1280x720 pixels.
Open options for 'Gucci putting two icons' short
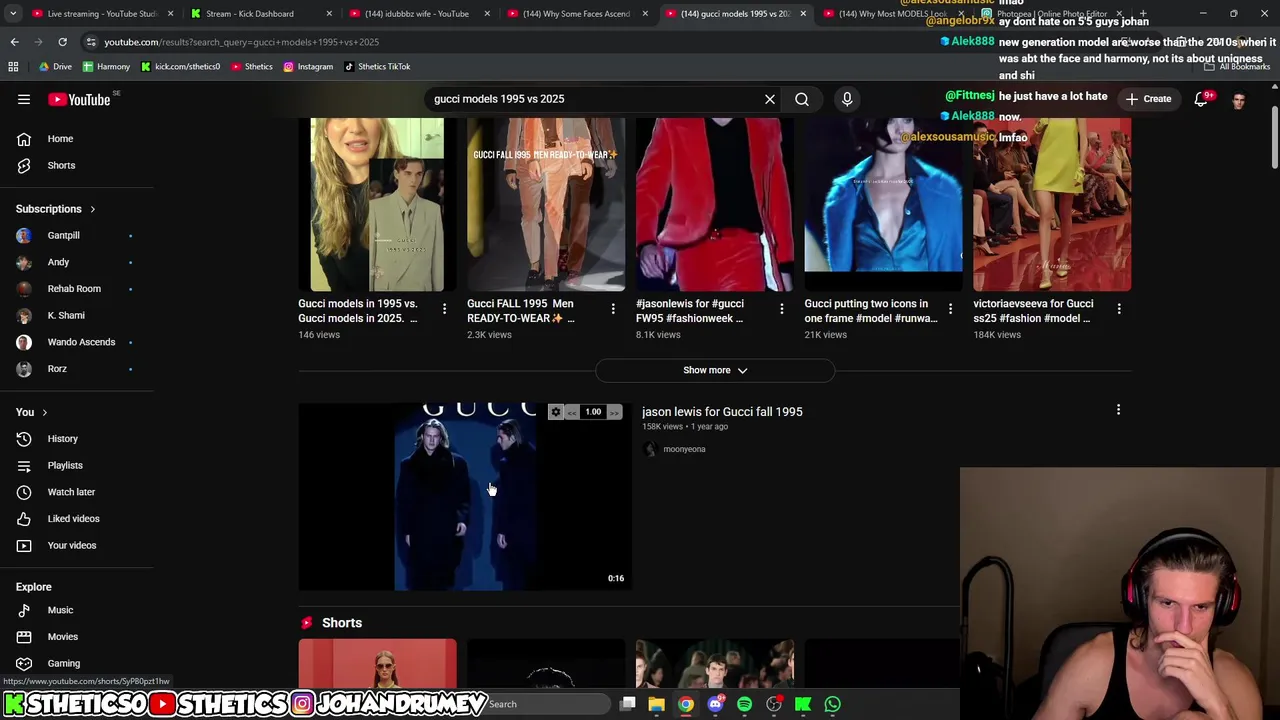pyautogui.click(x=950, y=309)
